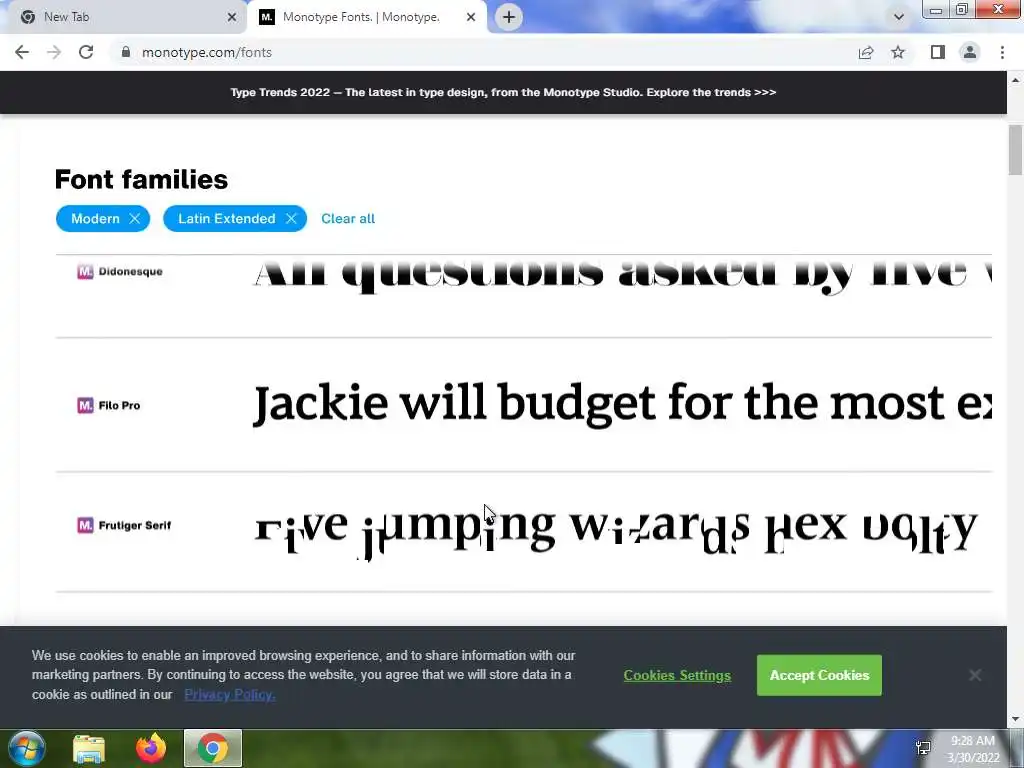1024x768 pixels.
Task: View site security lock info
Action: [x=126, y=52]
